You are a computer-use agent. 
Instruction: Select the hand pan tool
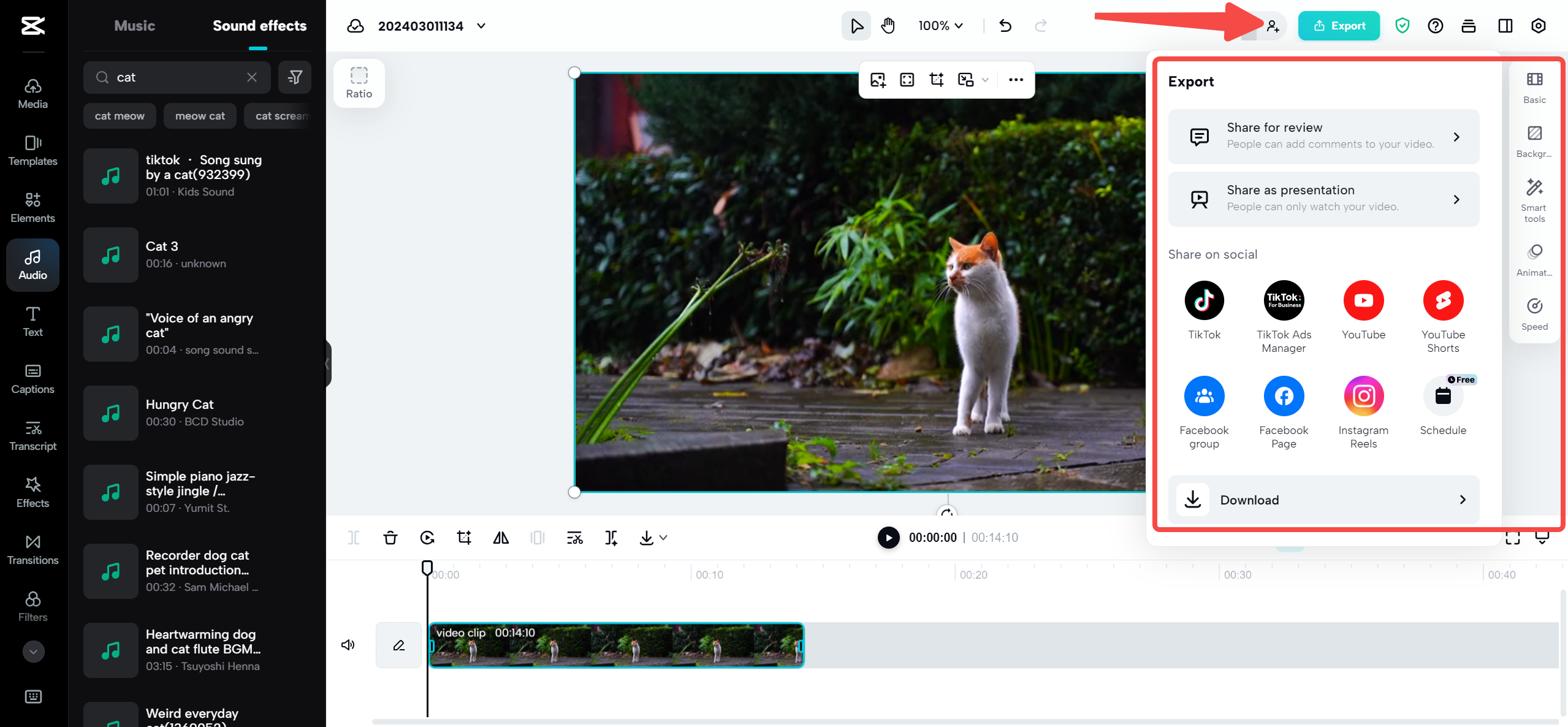tap(888, 26)
